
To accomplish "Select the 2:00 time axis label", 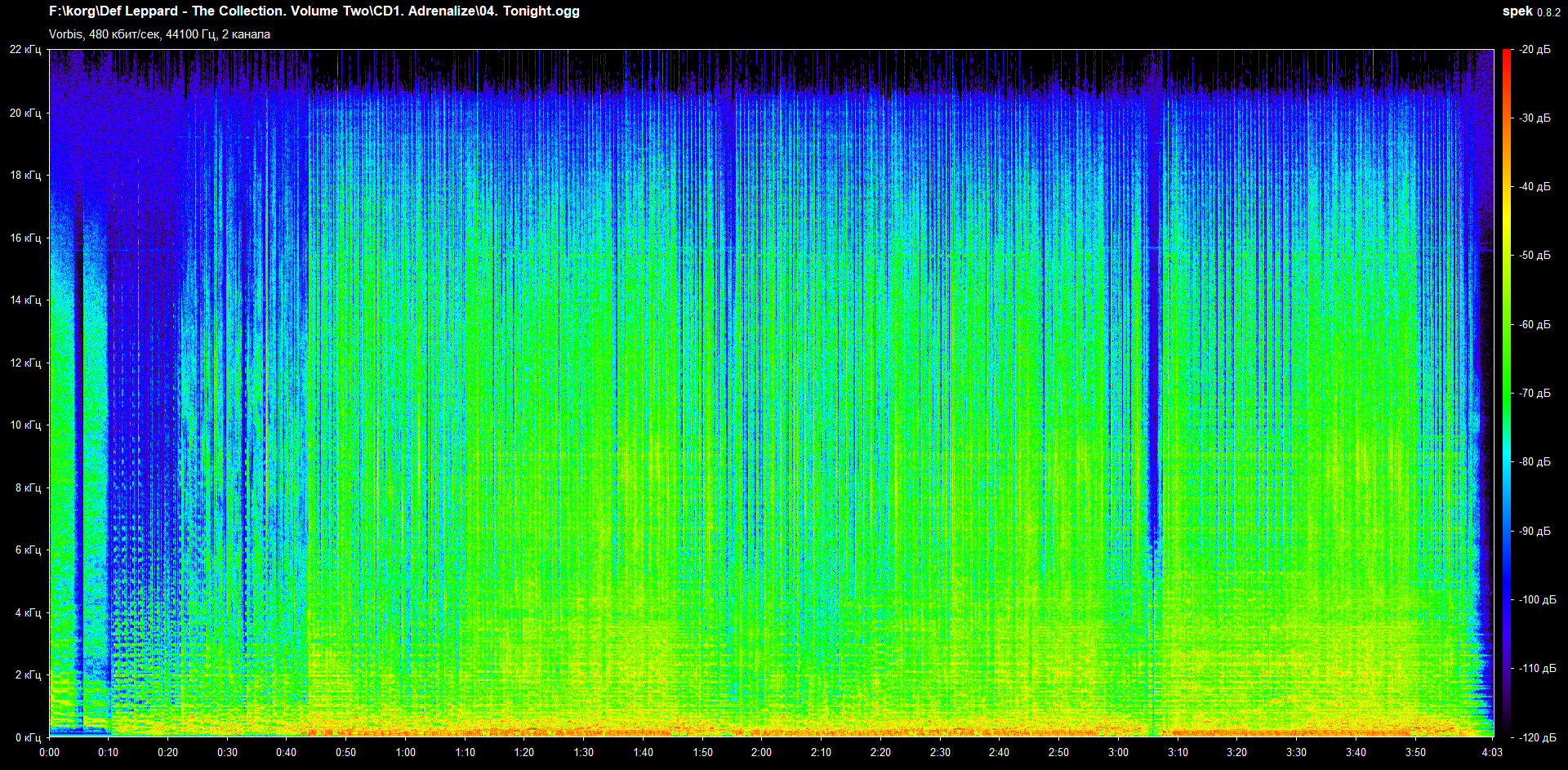I will point(761,752).
